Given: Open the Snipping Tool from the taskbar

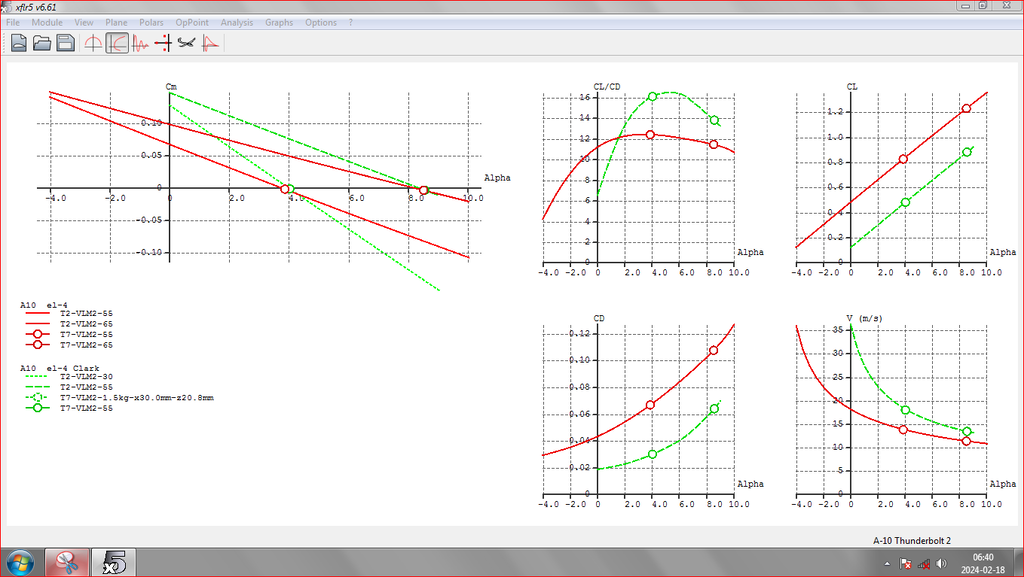Looking at the screenshot, I should click(x=67, y=563).
